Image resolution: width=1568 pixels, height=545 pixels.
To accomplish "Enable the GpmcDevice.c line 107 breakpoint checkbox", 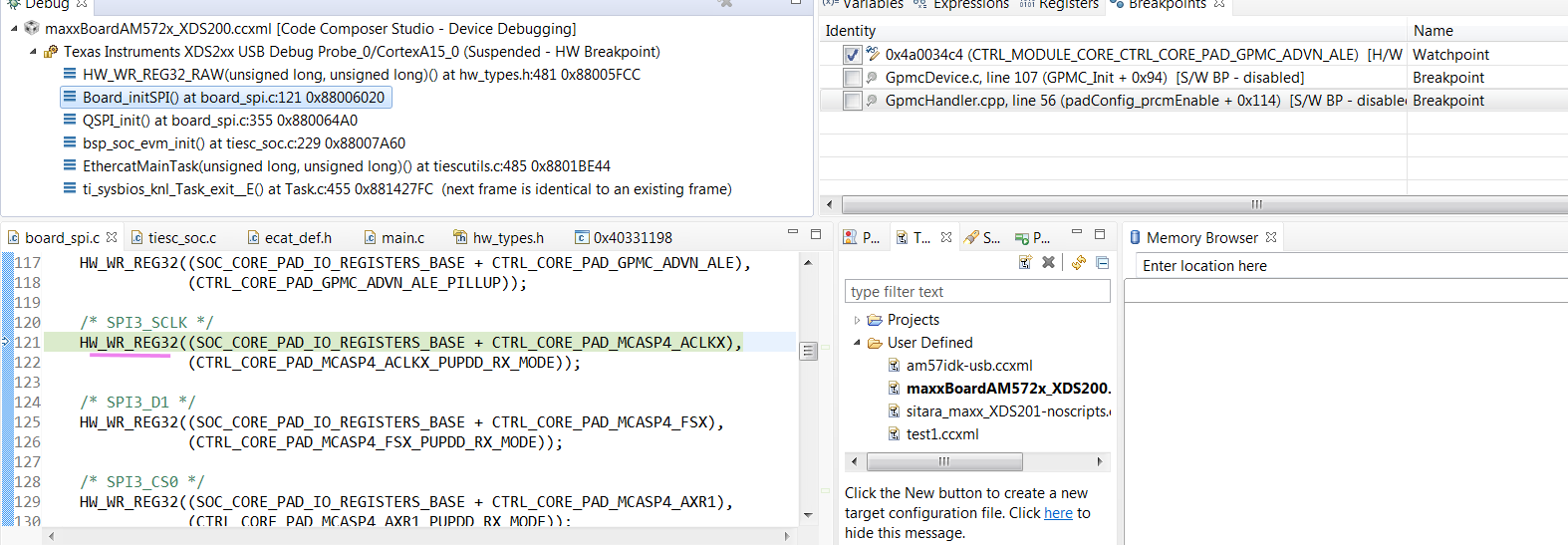I will (852, 78).
